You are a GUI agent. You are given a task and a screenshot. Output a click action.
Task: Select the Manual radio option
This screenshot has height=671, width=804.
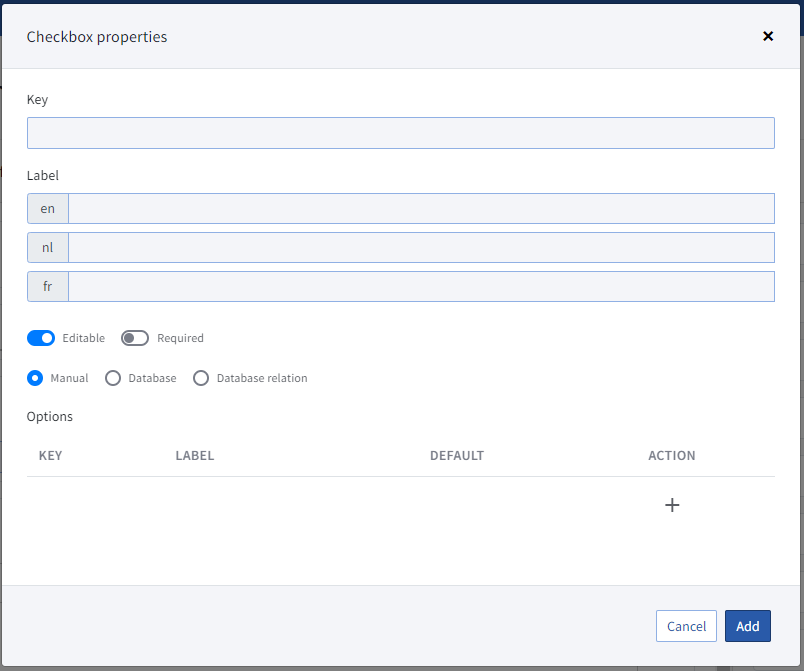coord(35,378)
